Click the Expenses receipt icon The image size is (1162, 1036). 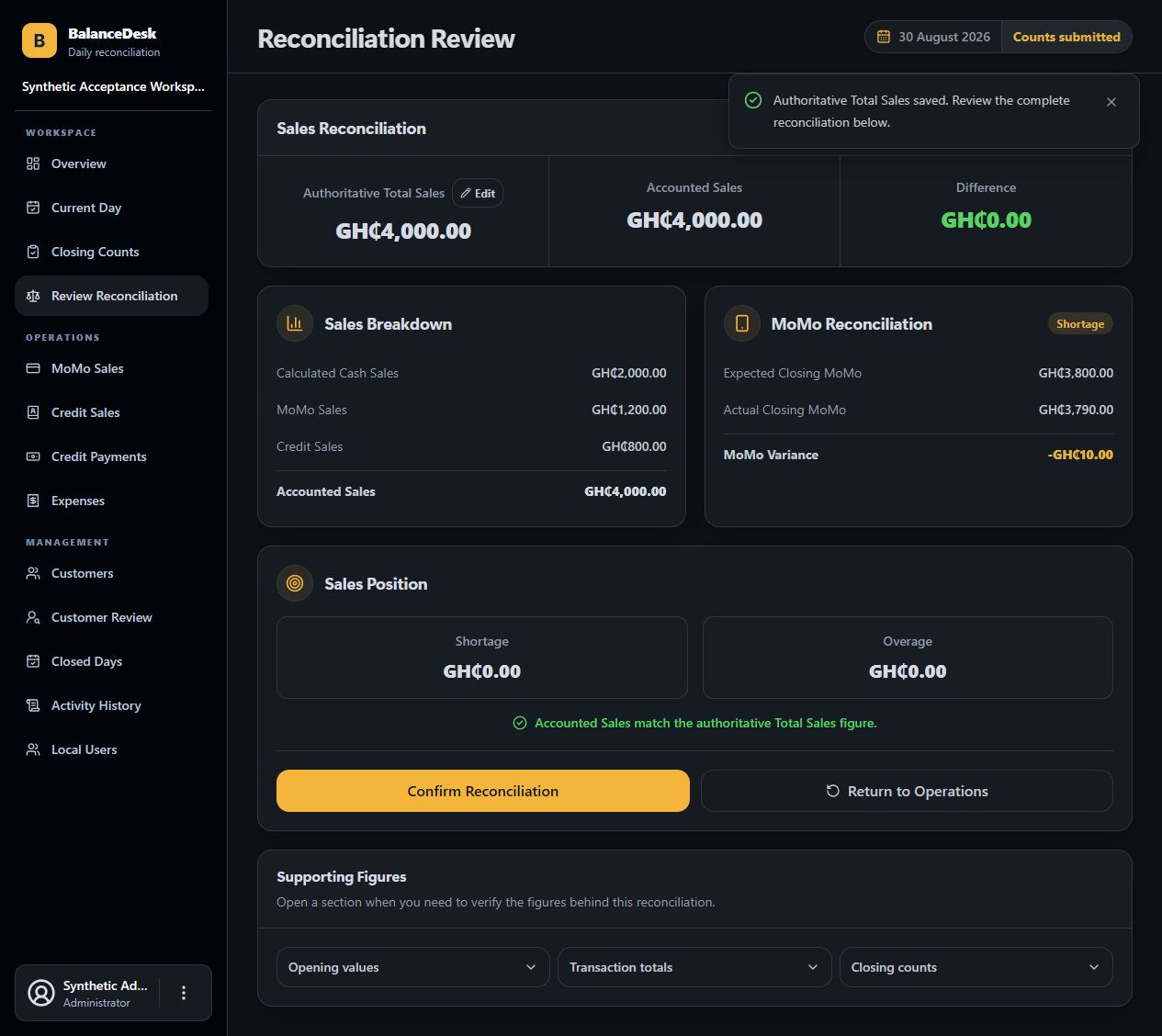33,501
